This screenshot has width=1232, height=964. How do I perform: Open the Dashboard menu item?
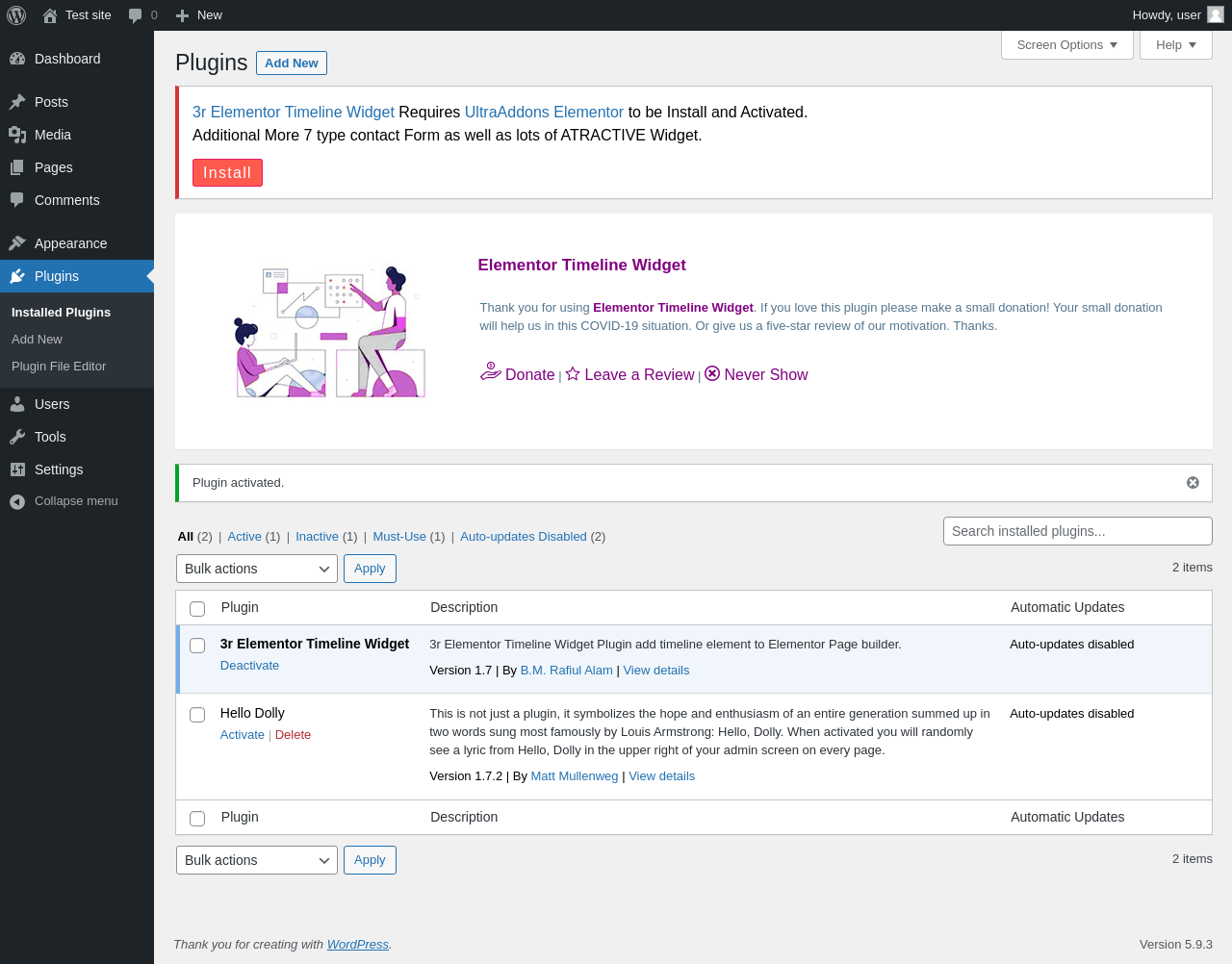click(x=77, y=59)
